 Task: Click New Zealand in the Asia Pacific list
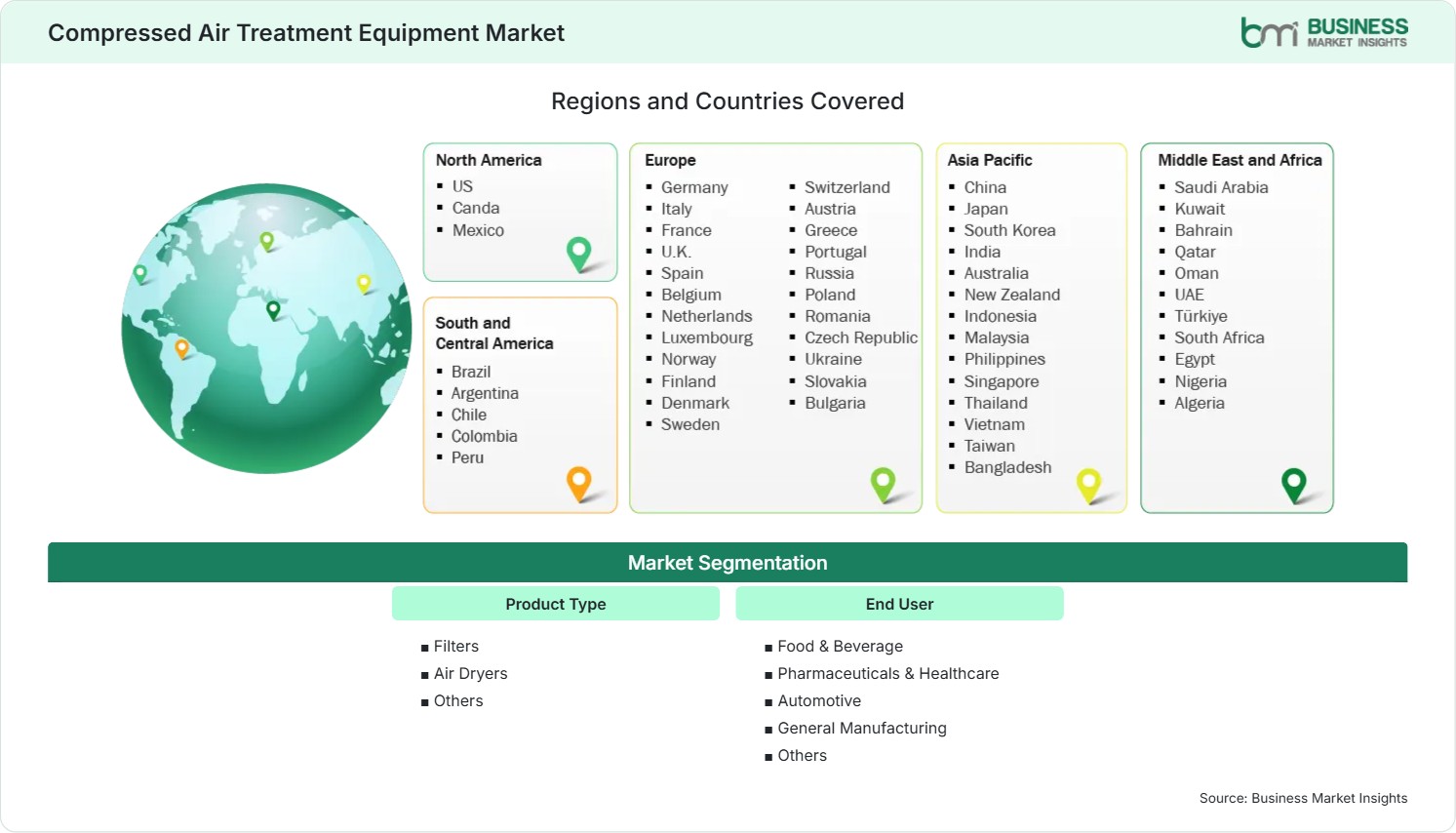1012,295
